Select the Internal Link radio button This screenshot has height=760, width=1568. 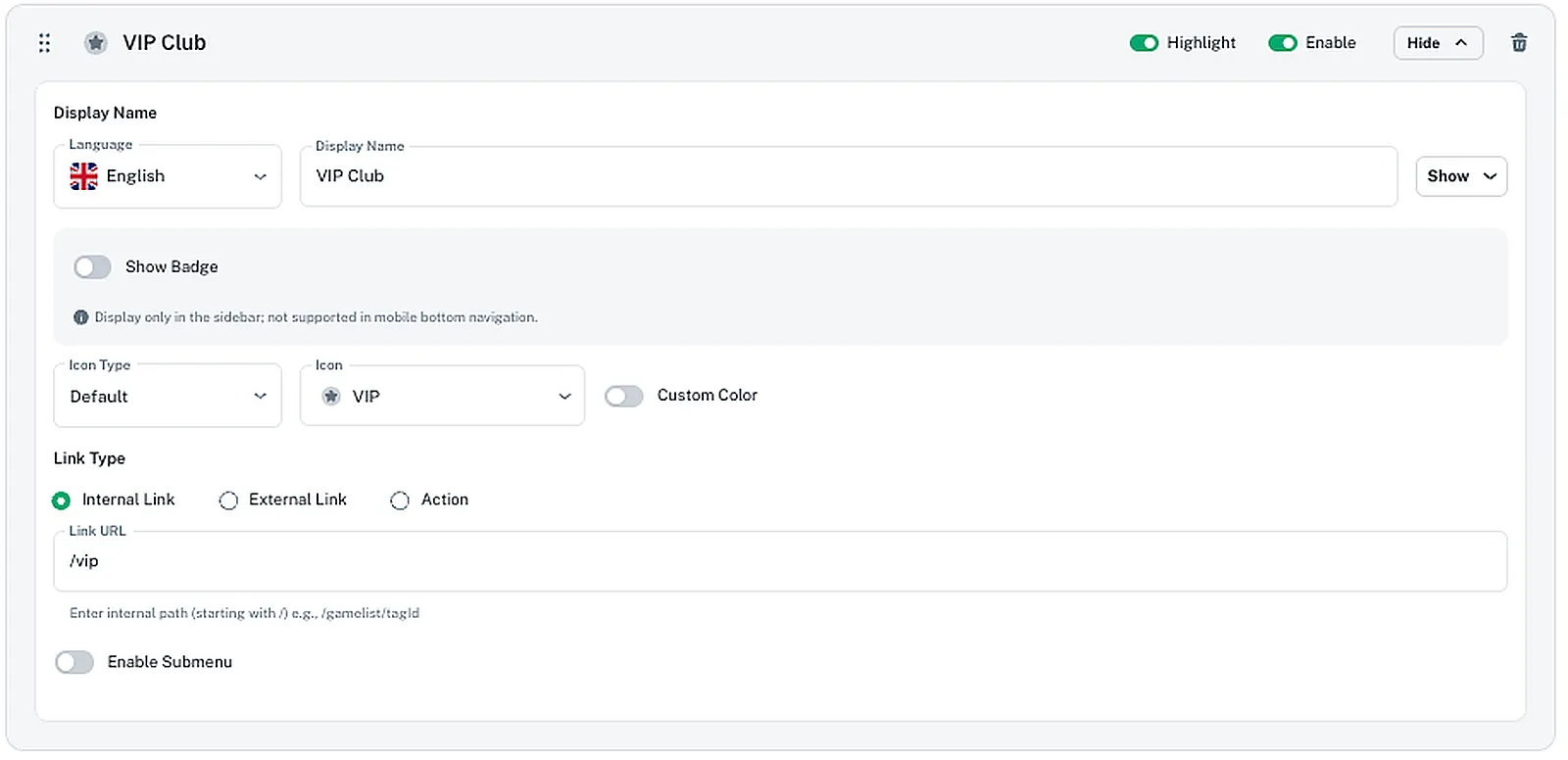pyautogui.click(x=61, y=500)
